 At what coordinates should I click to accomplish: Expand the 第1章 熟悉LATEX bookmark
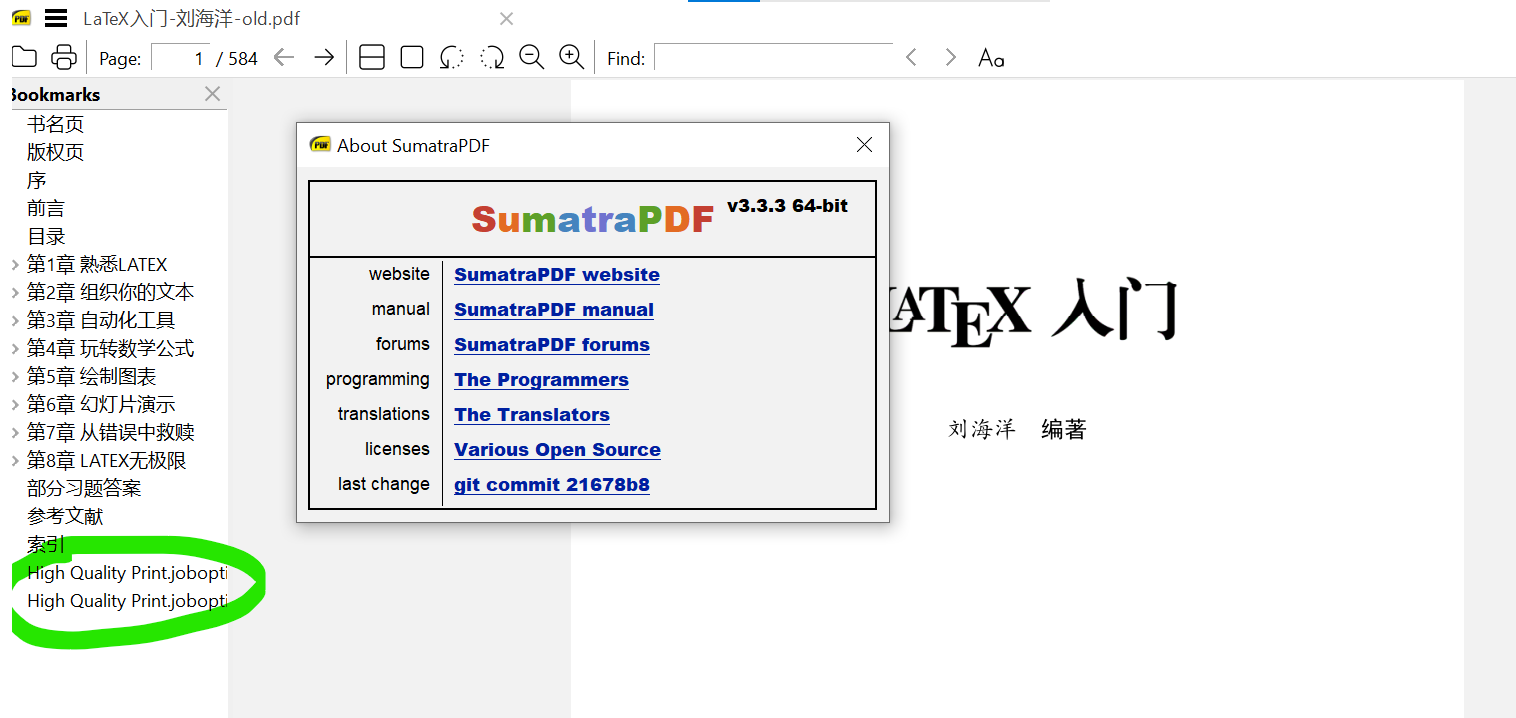tap(15, 265)
